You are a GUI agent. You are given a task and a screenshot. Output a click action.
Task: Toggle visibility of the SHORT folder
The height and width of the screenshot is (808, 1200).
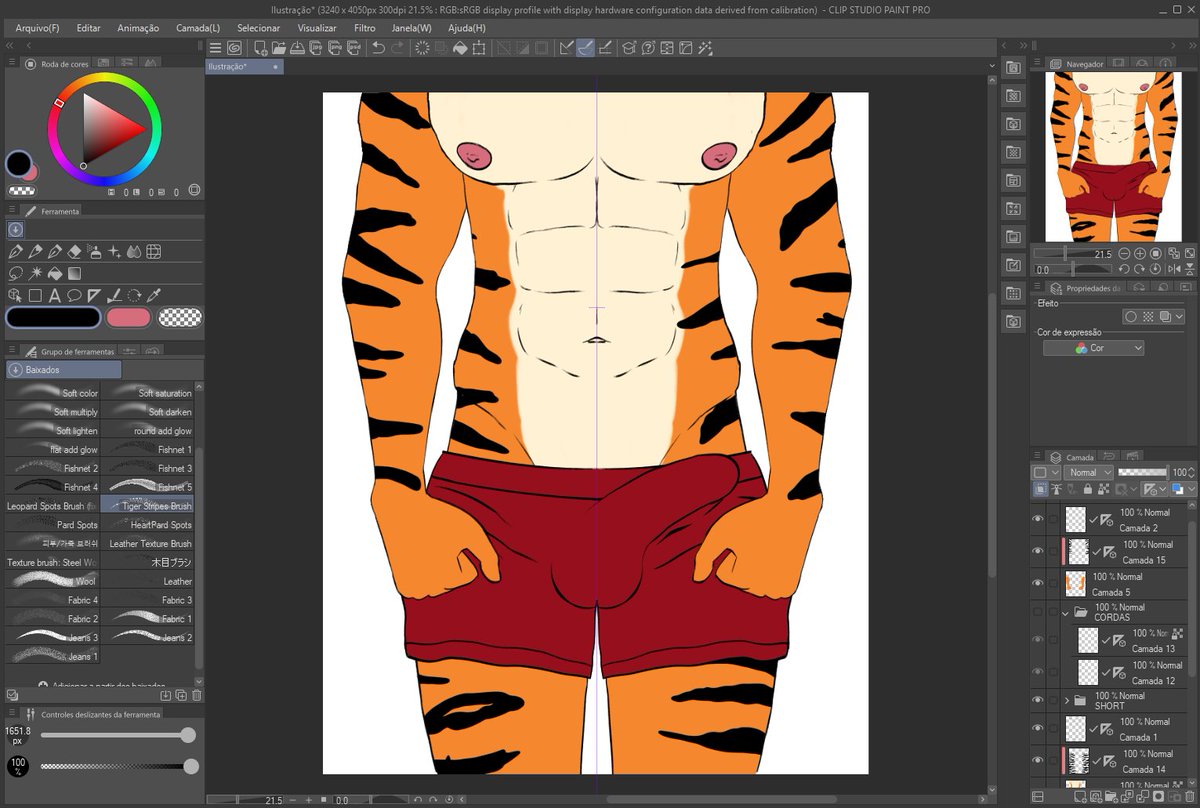pyautogui.click(x=1037, y=700)
